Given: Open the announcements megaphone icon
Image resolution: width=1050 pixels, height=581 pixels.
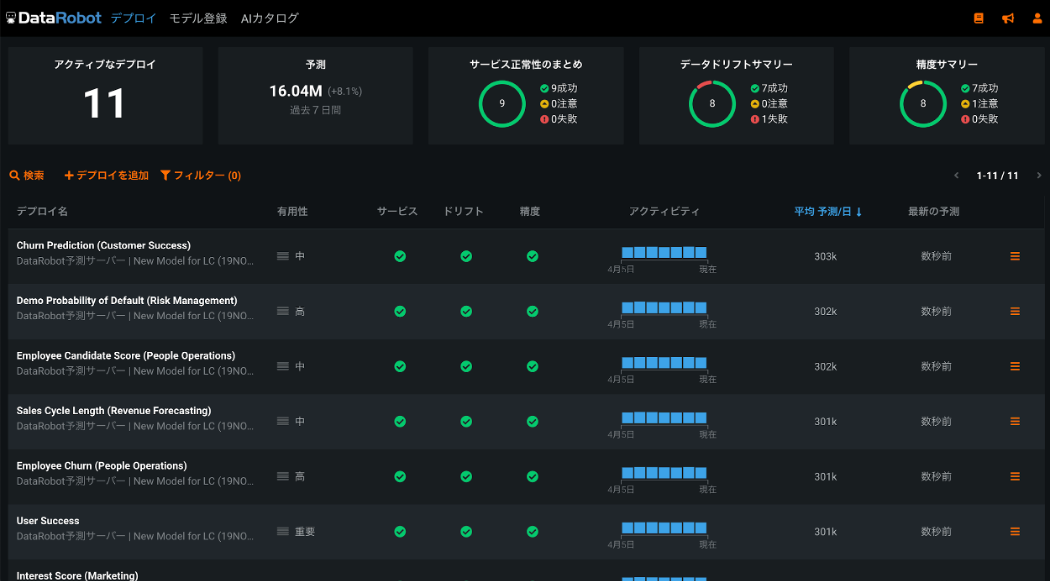Looking at the screenshot, I should click(x=1008, y=19).
